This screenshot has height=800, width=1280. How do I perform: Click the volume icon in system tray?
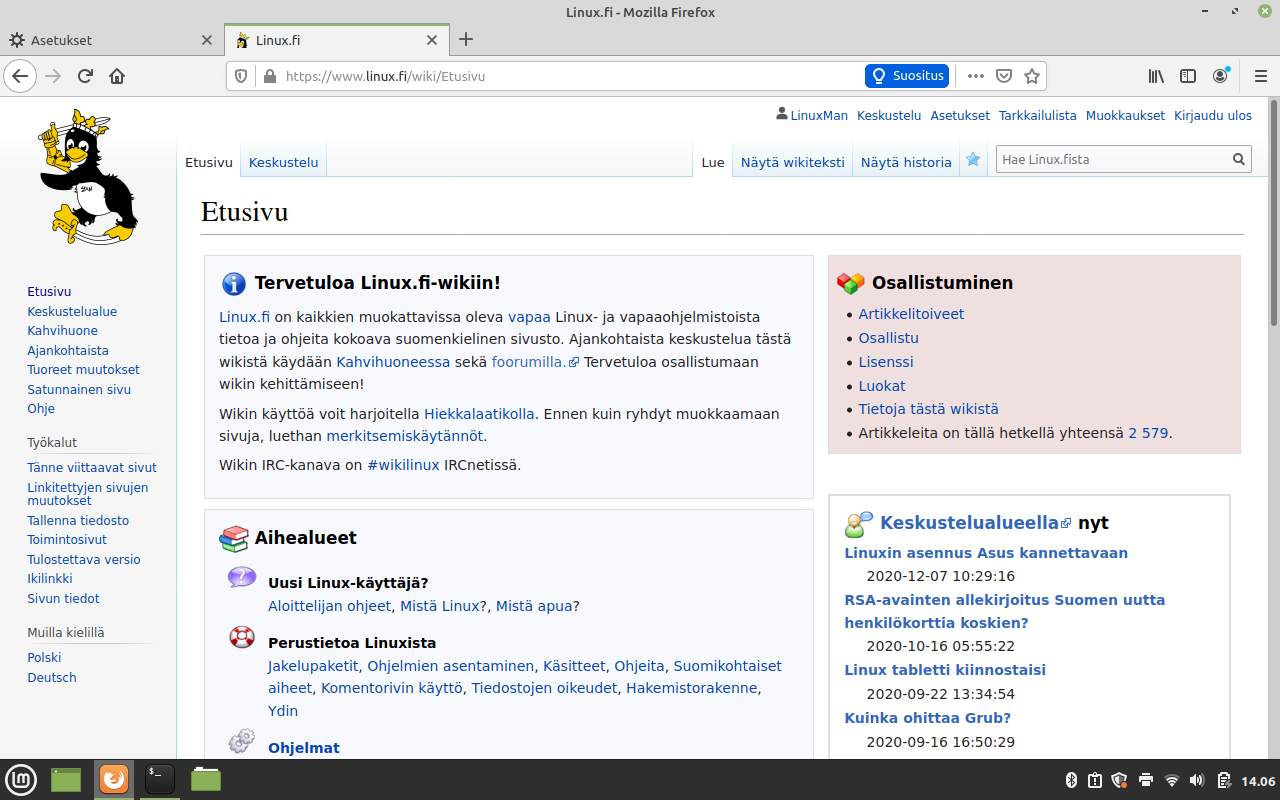tap(1197, 780)
